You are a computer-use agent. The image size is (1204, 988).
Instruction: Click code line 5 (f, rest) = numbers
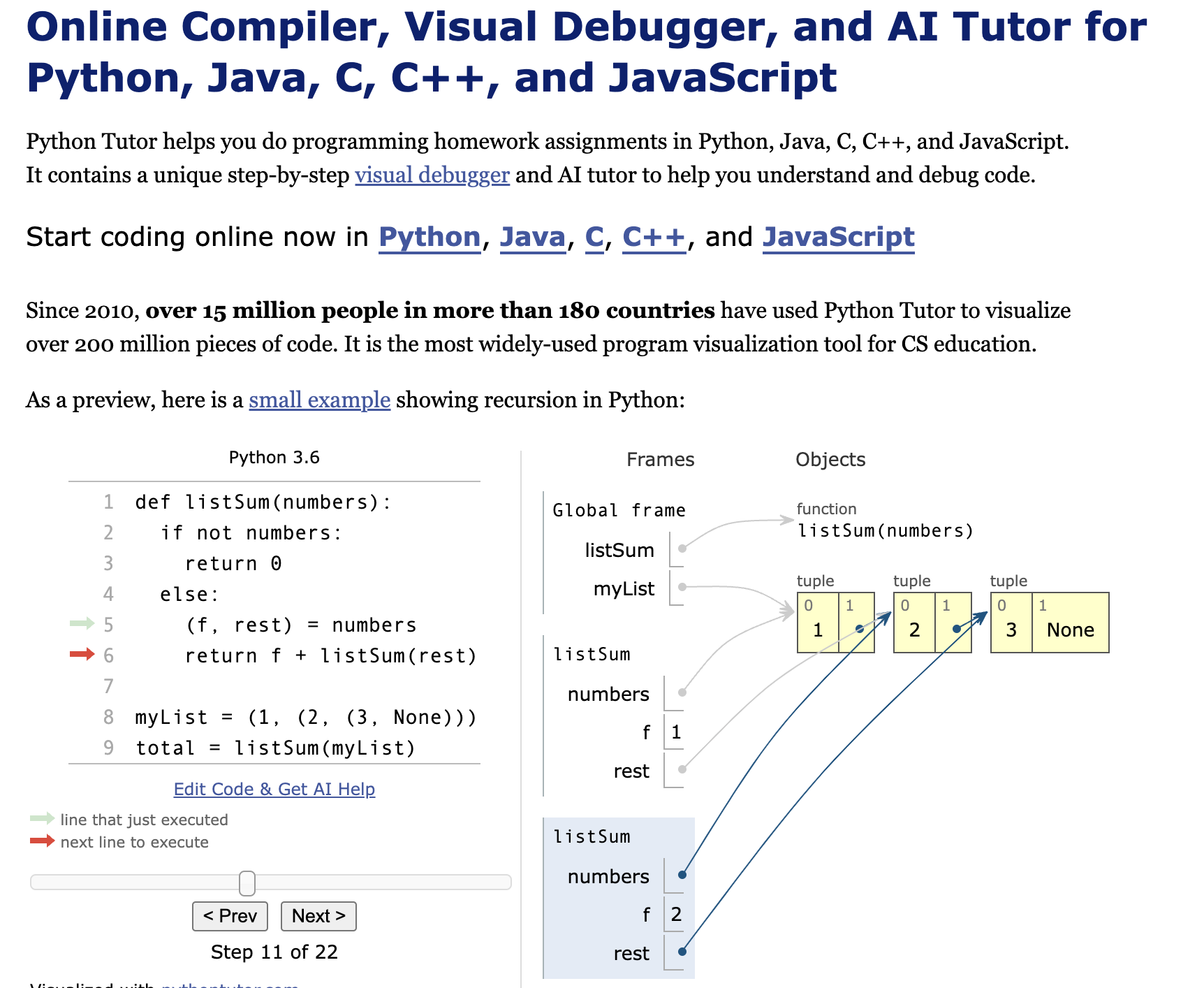coord(301,625)
